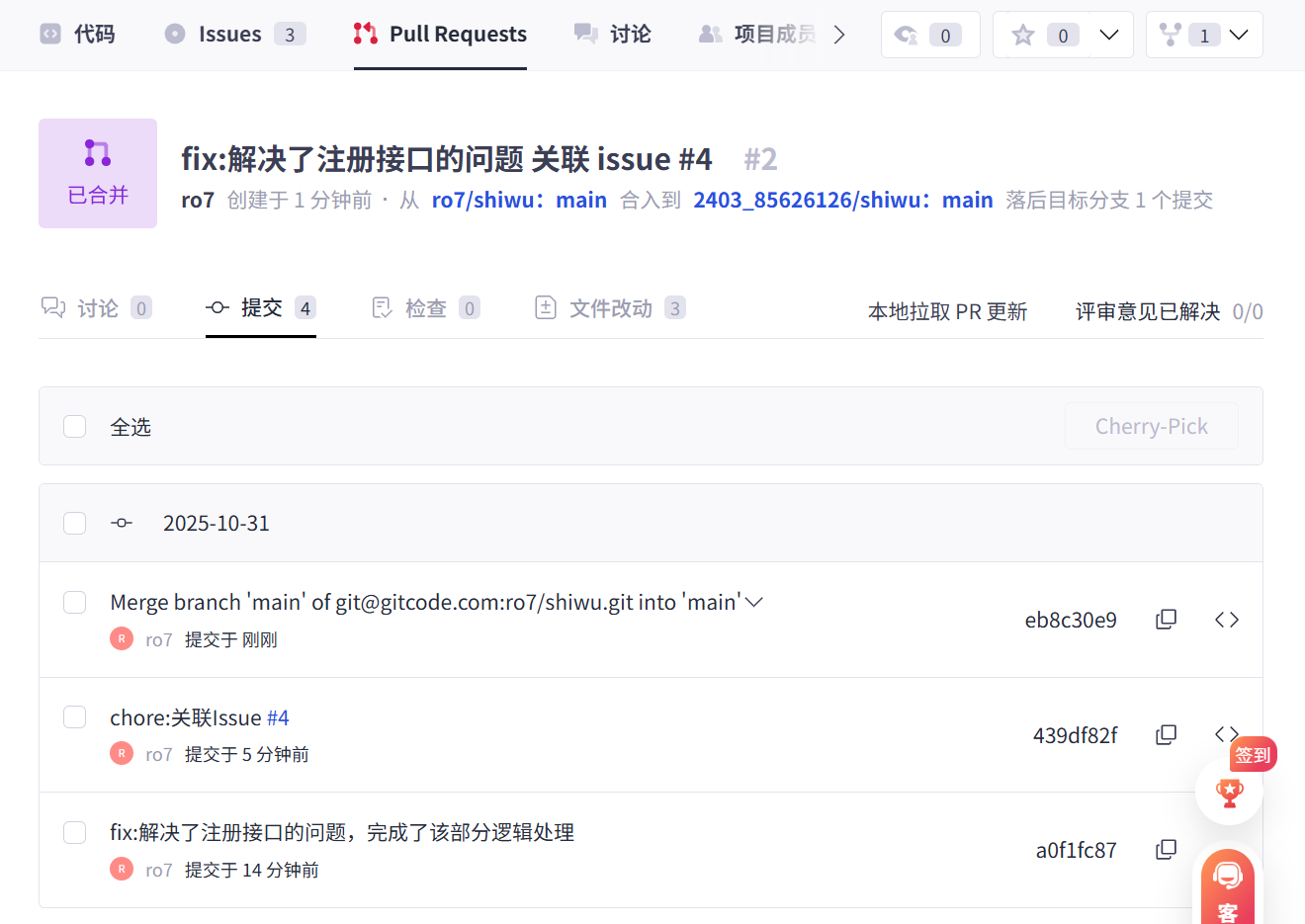Switch to the 检查 checks sub-tab
The width and height of the screenshot is (1305, 924).
[425, 308]
